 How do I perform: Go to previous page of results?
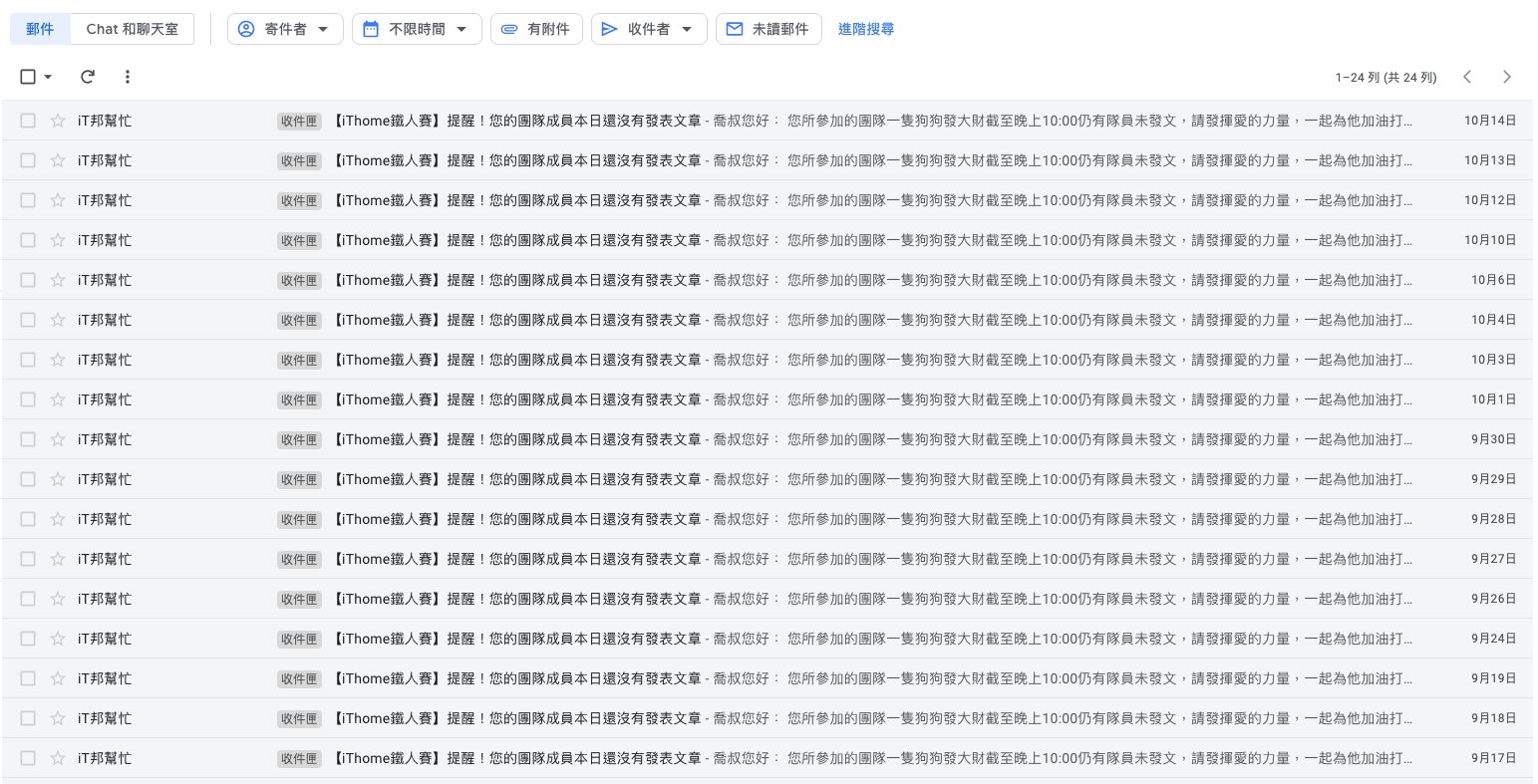[1467, 77]
